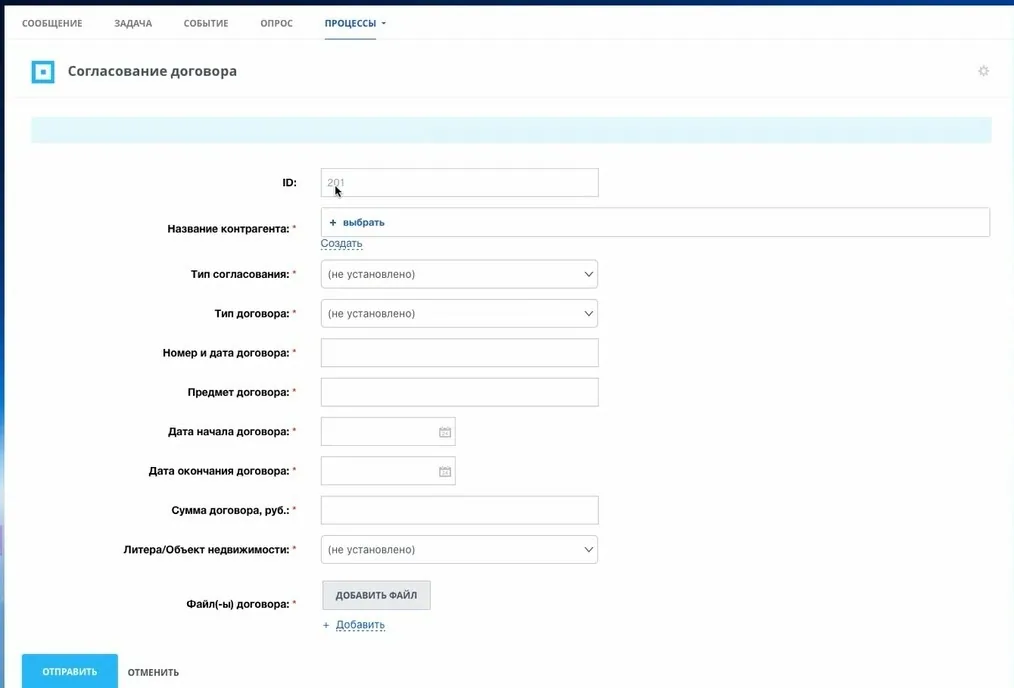Click the Добавить файл button
1014x688 pixels.
coord(376,595)
